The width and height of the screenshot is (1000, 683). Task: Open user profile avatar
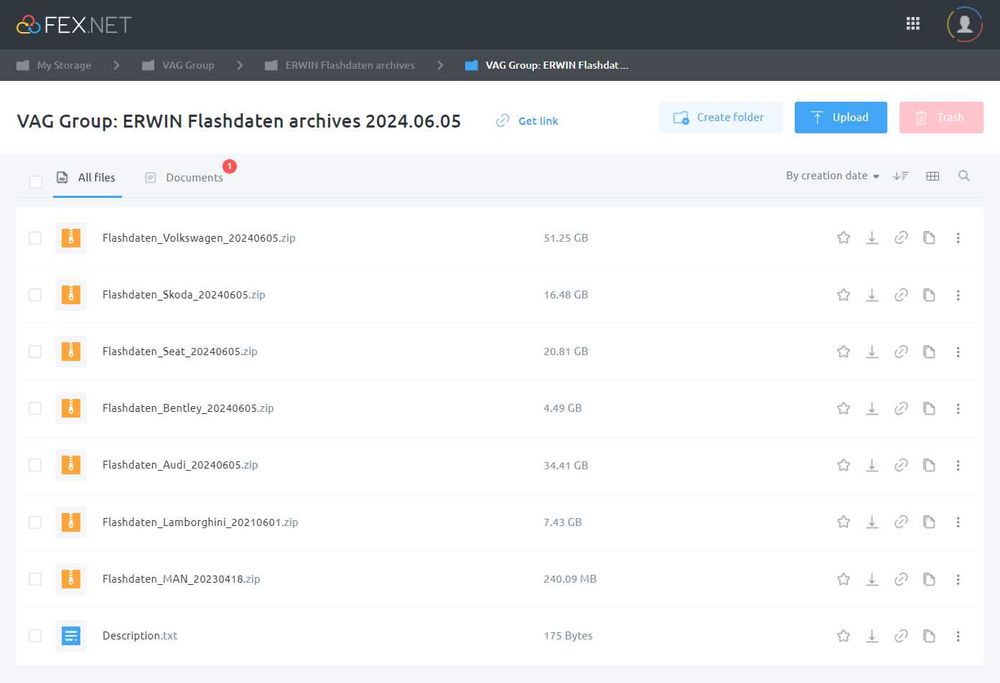pos(964,24)
